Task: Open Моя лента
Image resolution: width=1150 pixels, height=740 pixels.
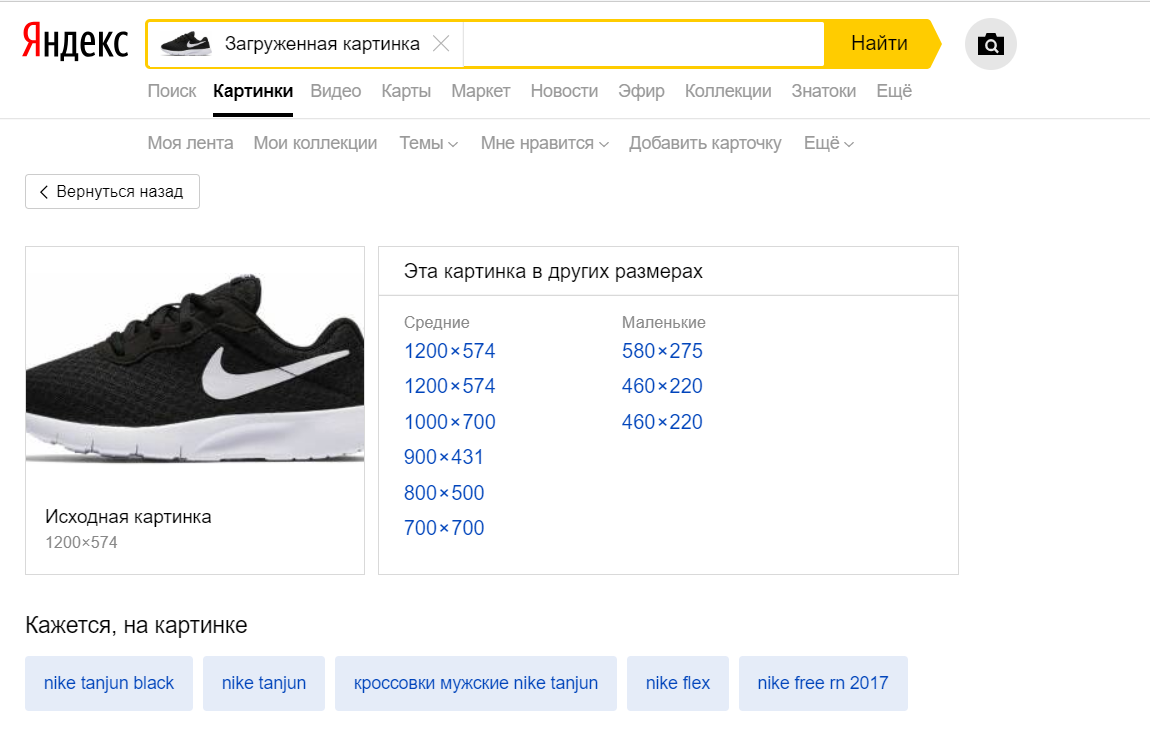Action: [191, 143]
